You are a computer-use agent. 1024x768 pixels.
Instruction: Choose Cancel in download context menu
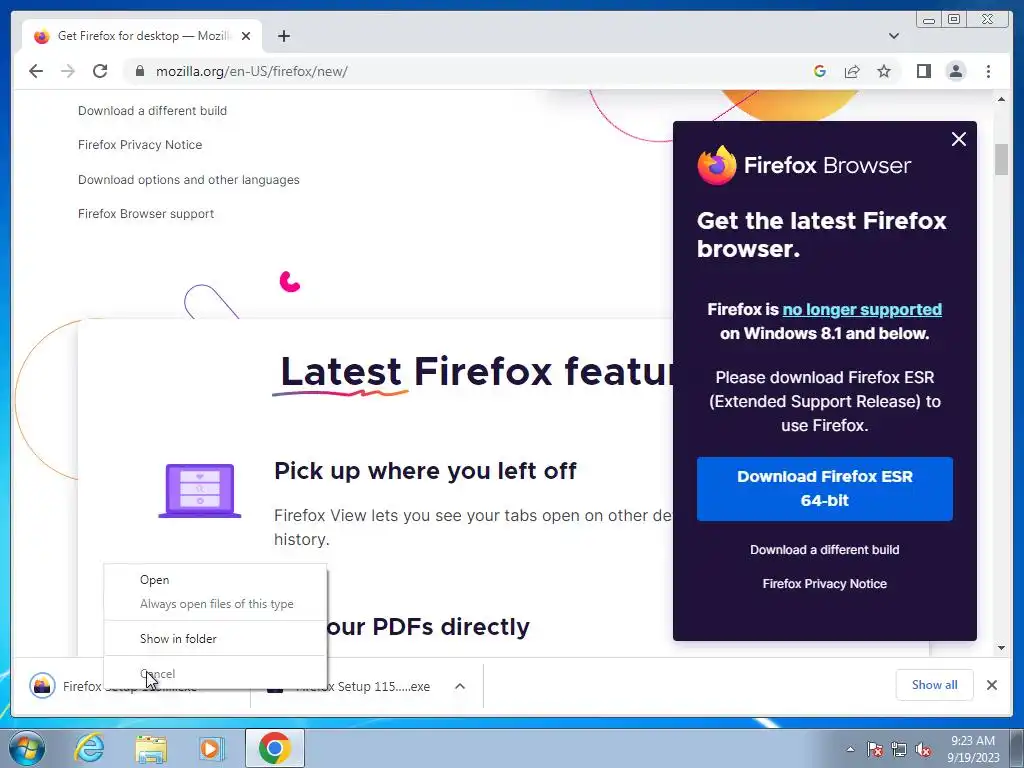pyautogui.click(x=215, y=674)
